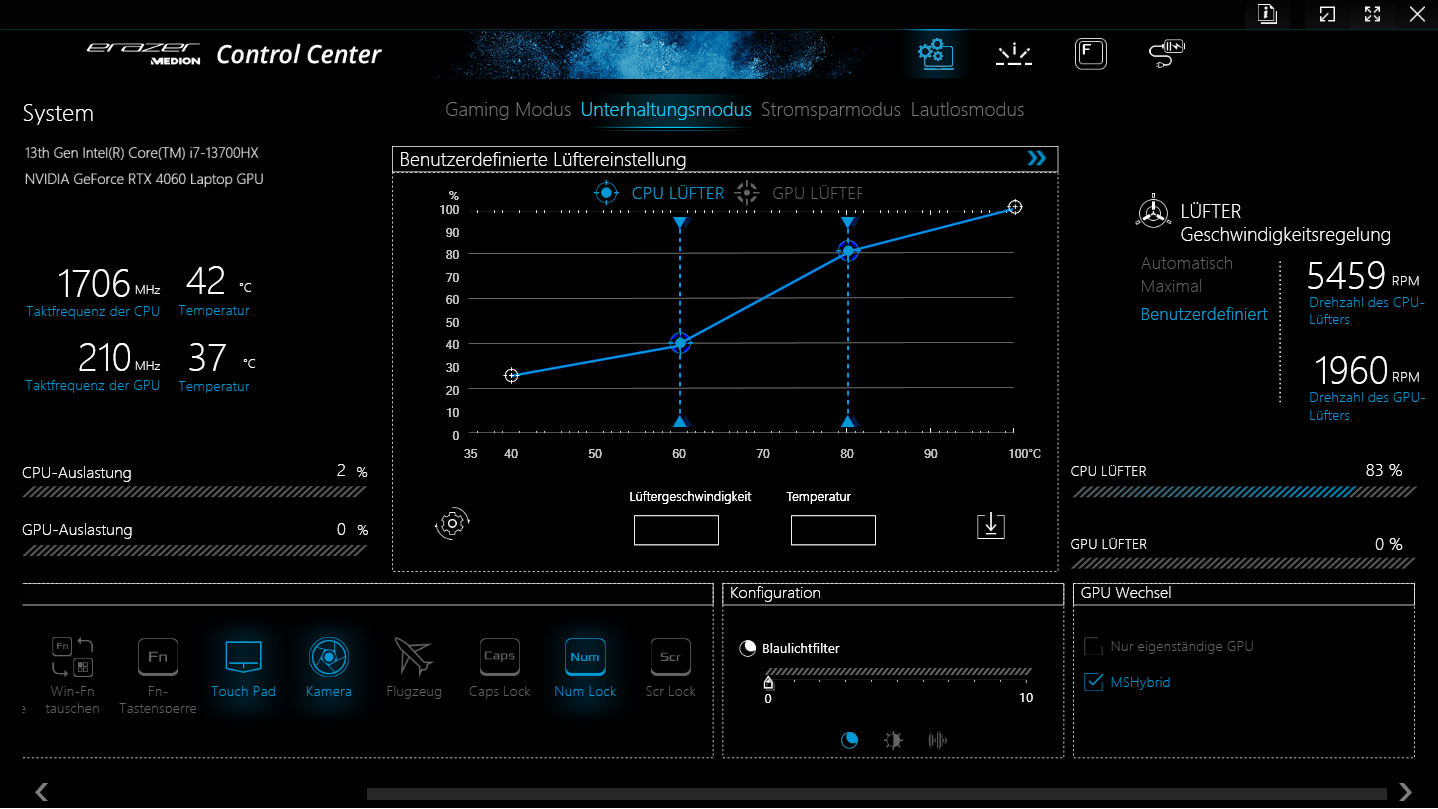Viewport: 1438px width, 809px height.
Task: Click the system settings gear-monitor icon
Action: tap(936, 54)
